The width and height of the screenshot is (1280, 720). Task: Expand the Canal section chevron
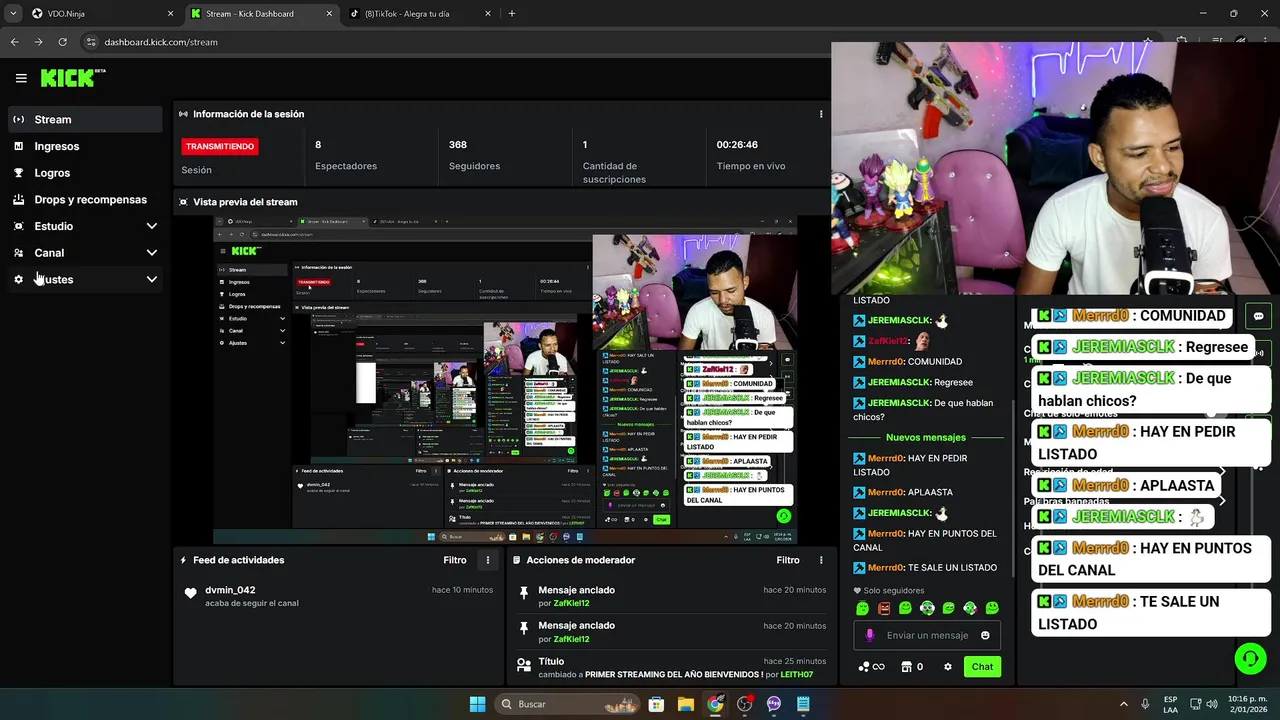pos(151,253)
